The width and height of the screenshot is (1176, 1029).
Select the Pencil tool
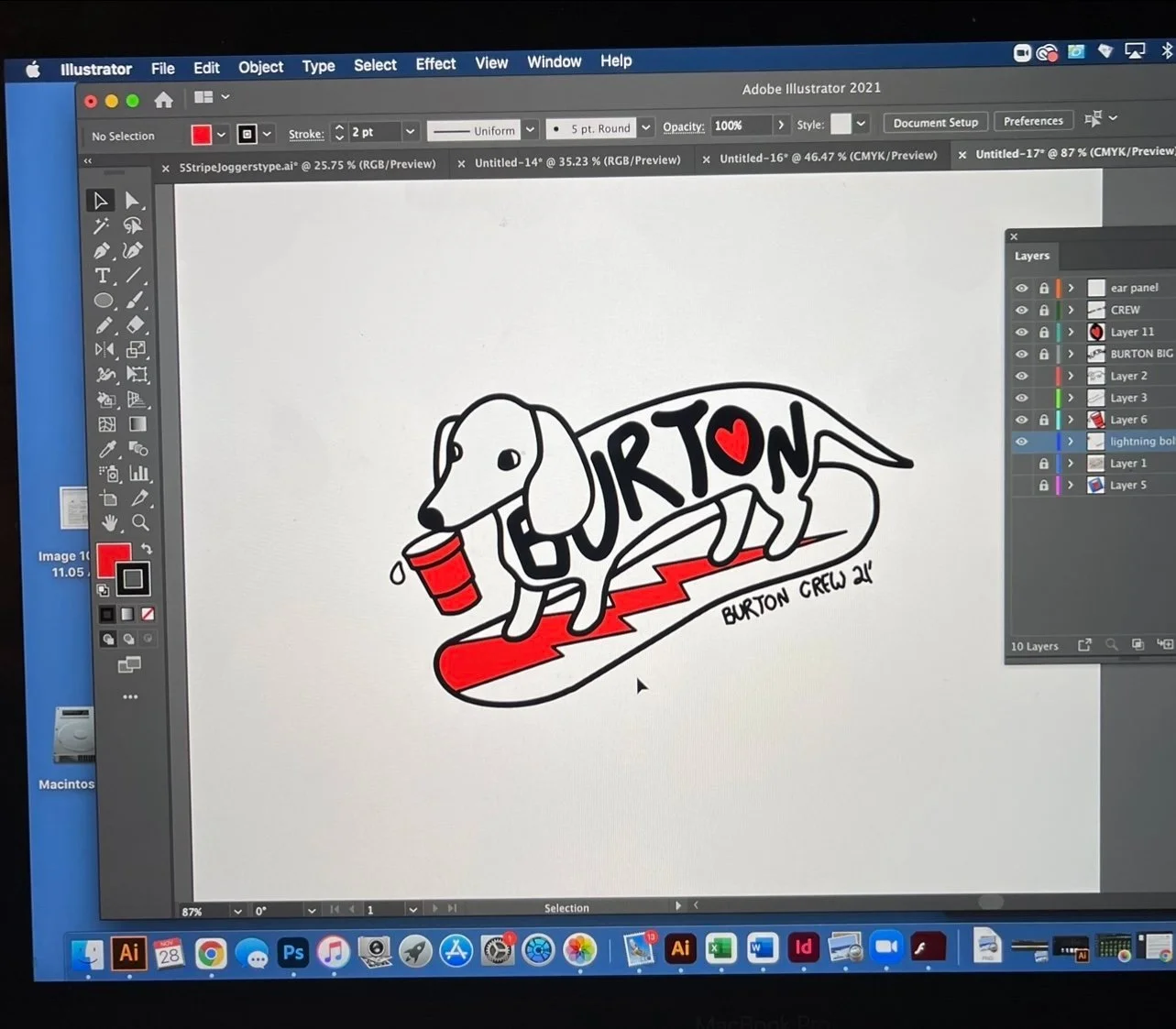[104, 324]
